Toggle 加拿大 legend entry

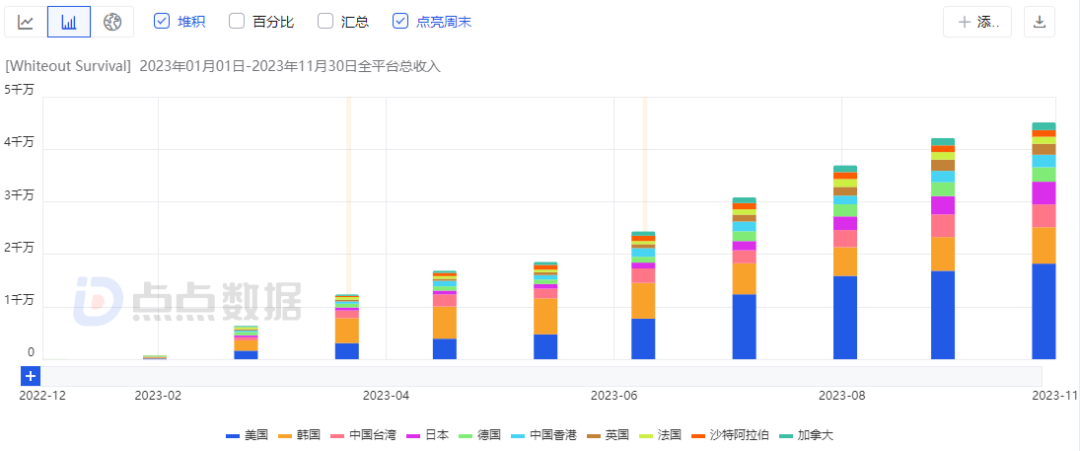806,435
